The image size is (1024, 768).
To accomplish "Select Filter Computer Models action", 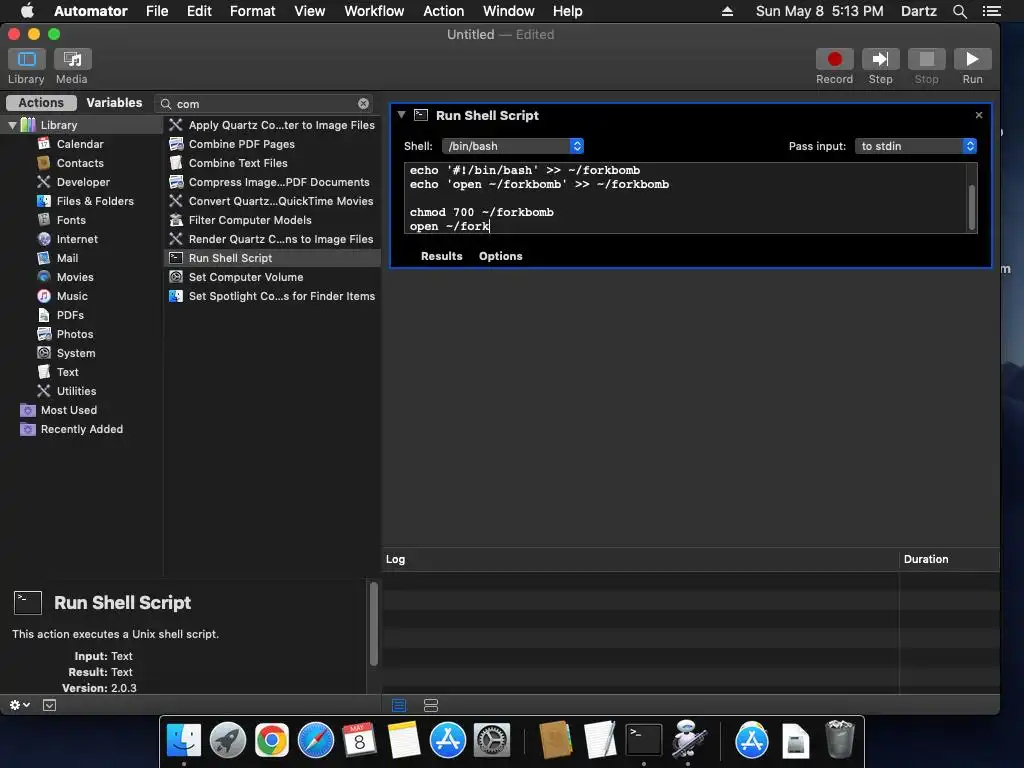I will pyautogui.click(x=272, y=220).
